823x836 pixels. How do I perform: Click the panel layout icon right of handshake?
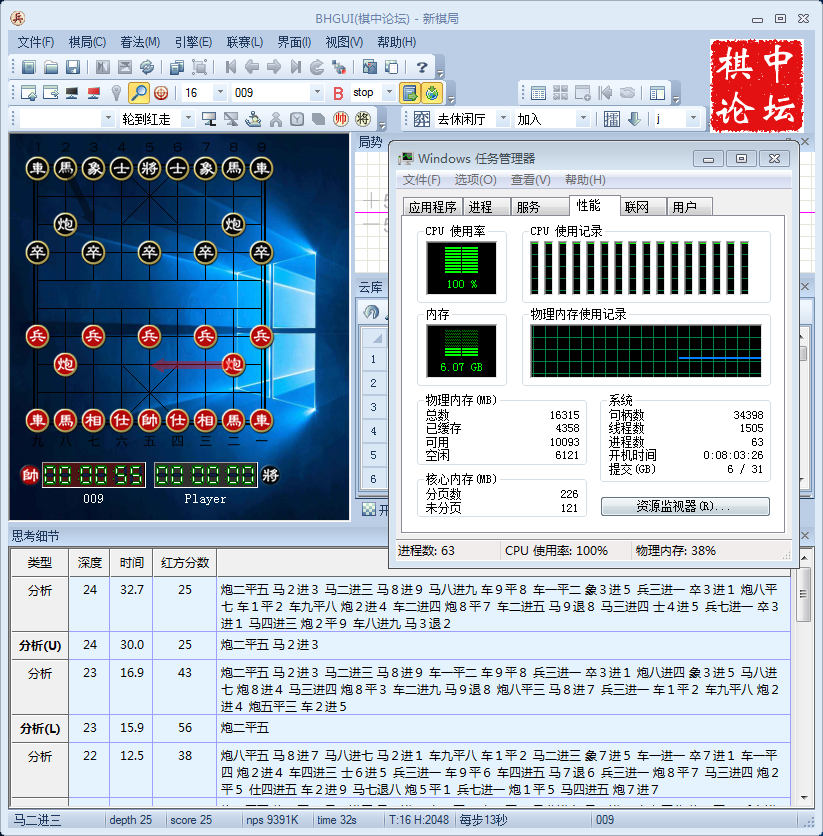[x=657, y=93]
